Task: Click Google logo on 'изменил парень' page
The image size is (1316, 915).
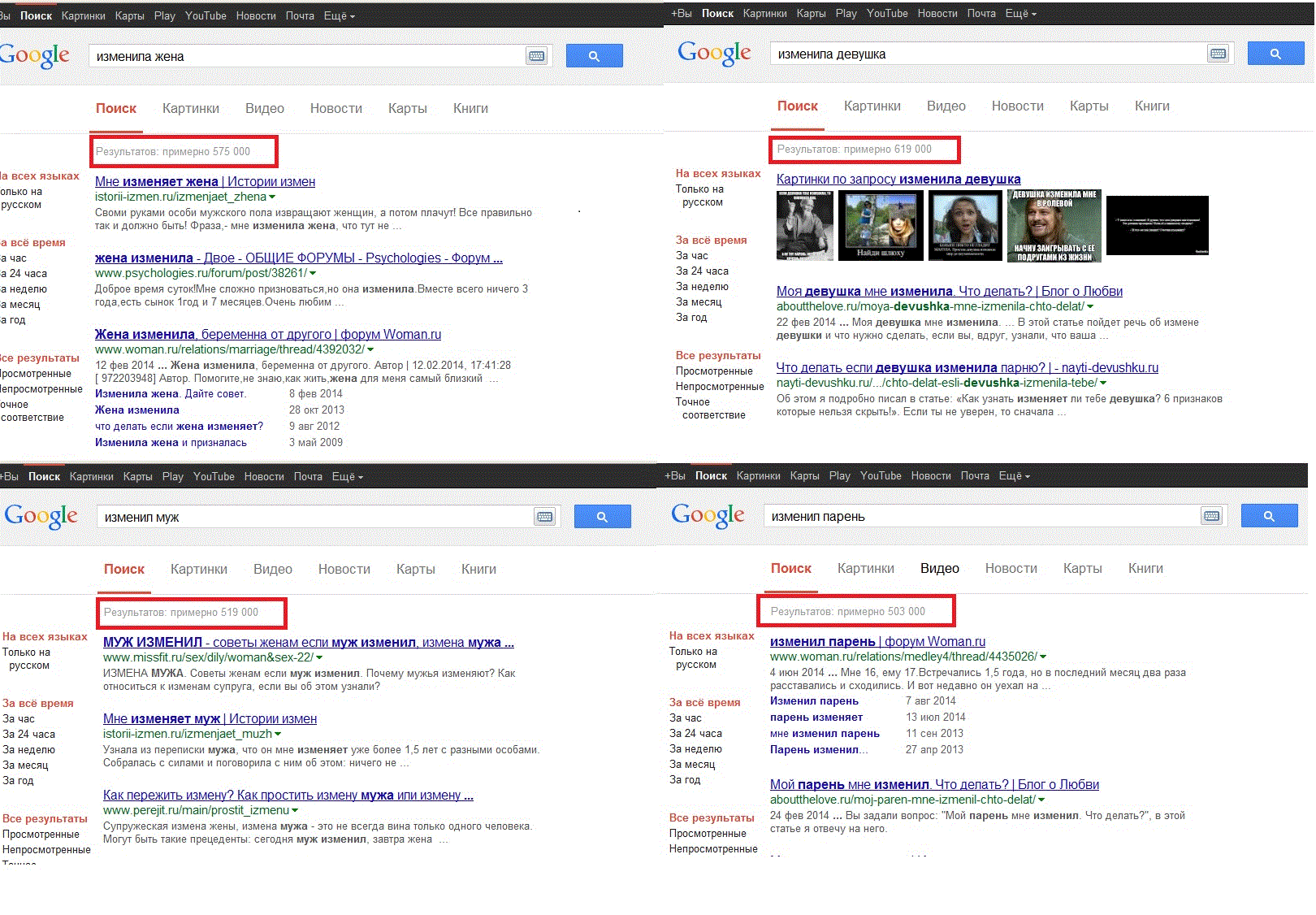Action: click(x=708, y=516)
